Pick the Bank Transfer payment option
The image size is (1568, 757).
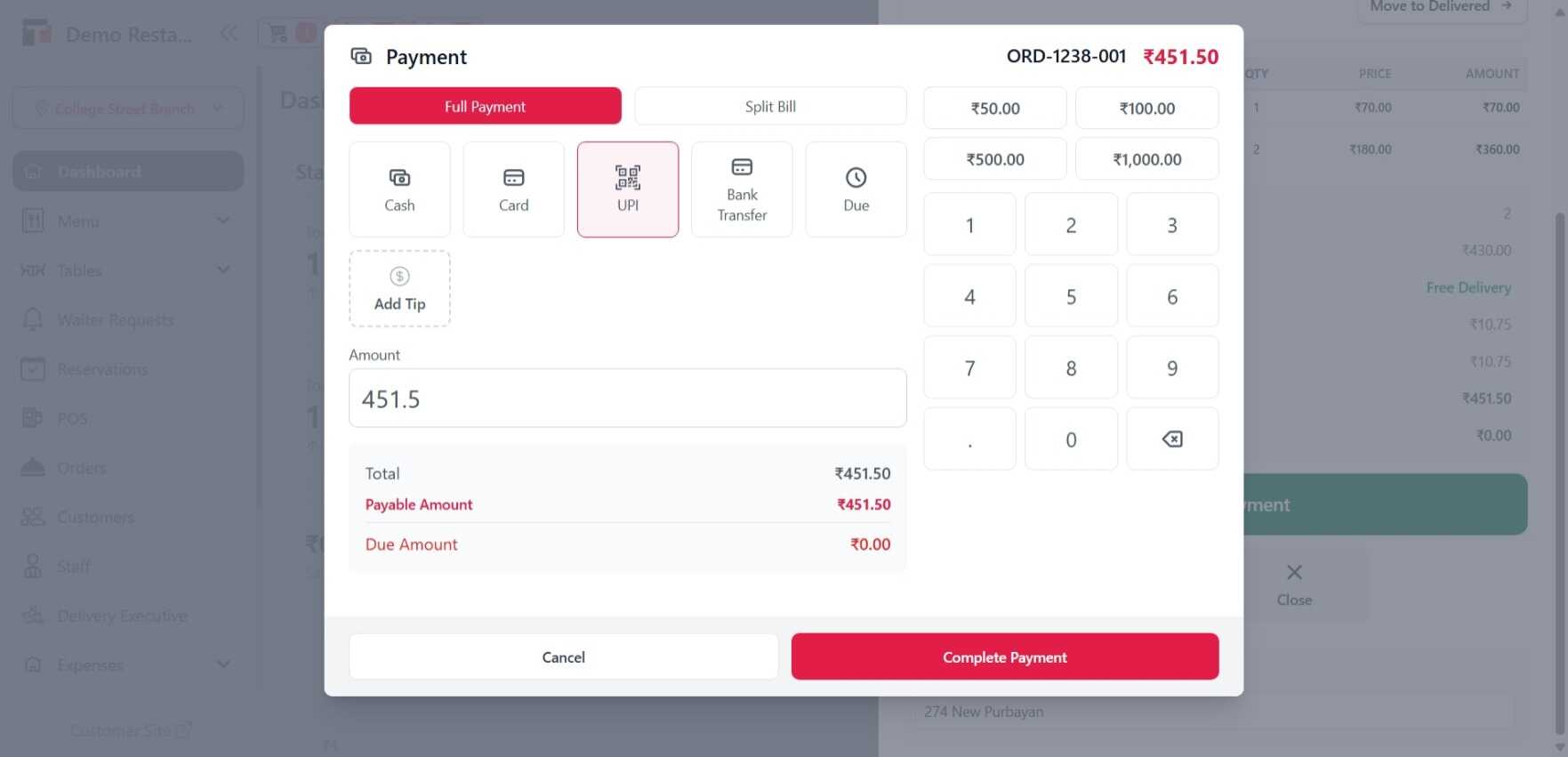tap(742, 189)
